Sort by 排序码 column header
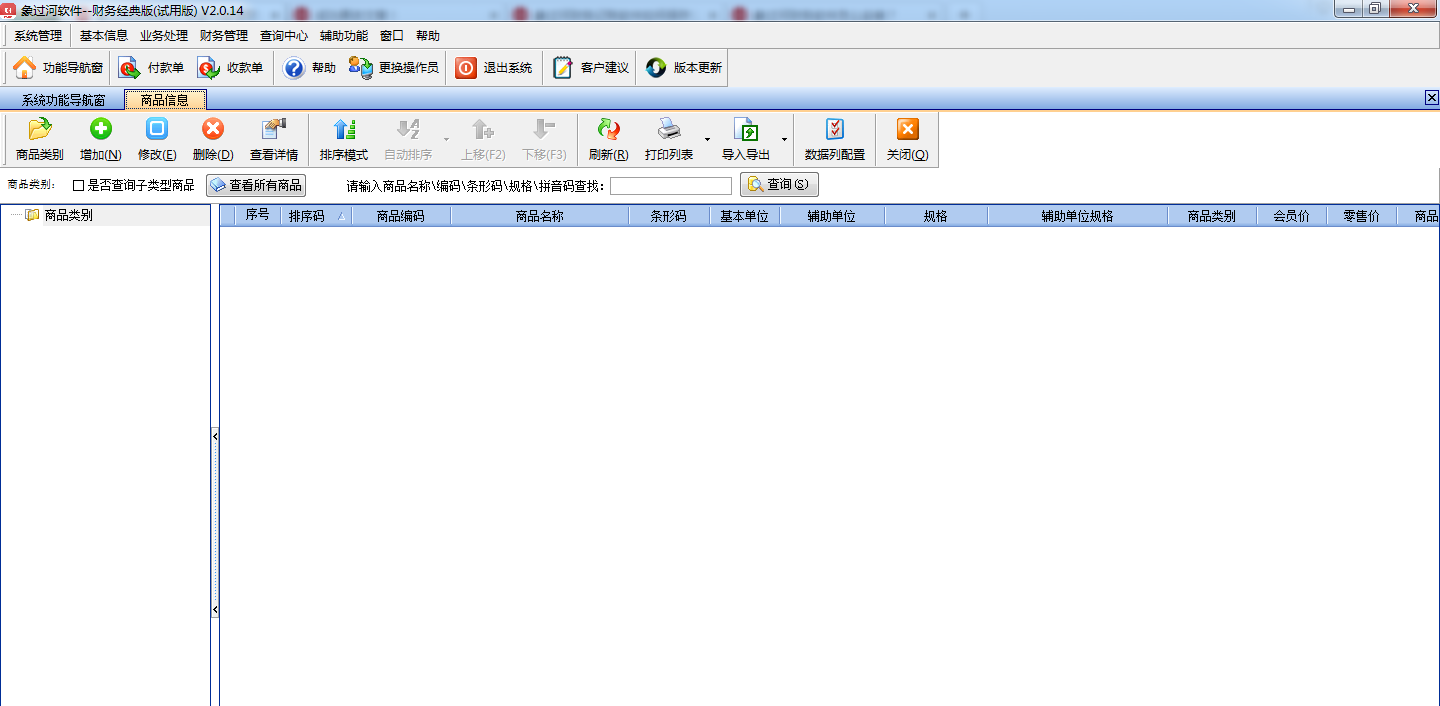This screenshot has width=1440, height=706. 315,216
